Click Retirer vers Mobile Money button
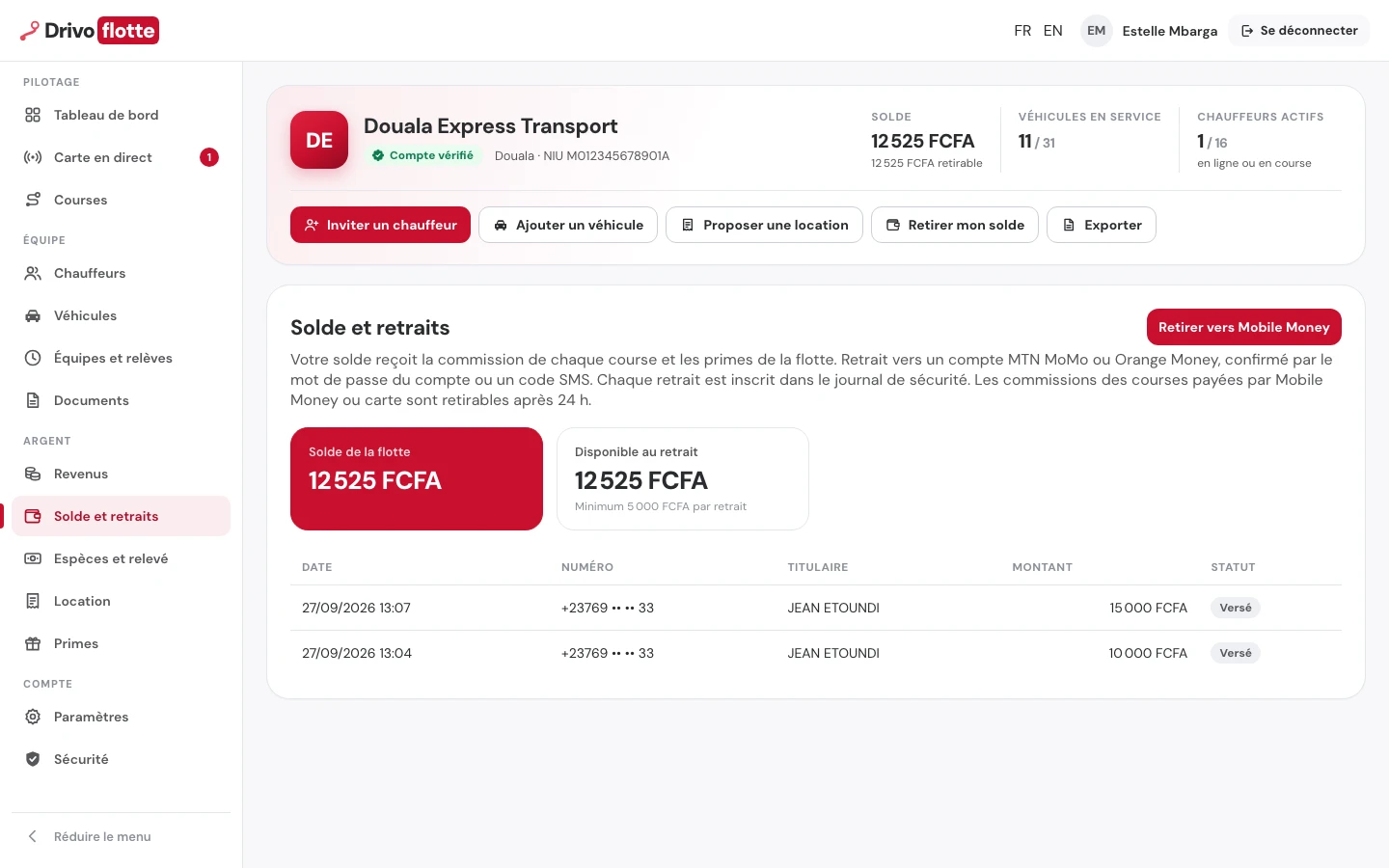1389x868 pixels. (1244, 327)
